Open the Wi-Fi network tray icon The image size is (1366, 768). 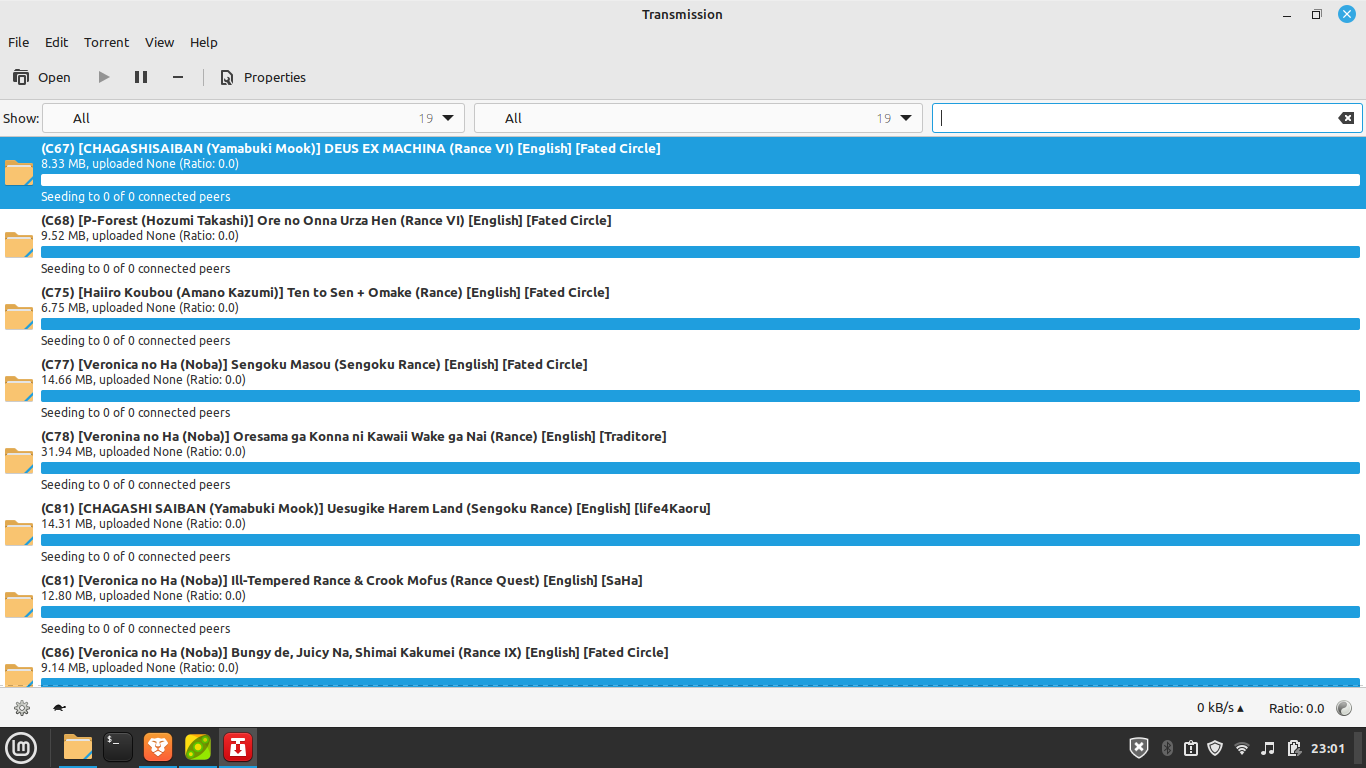click(x=1242, y=748)
